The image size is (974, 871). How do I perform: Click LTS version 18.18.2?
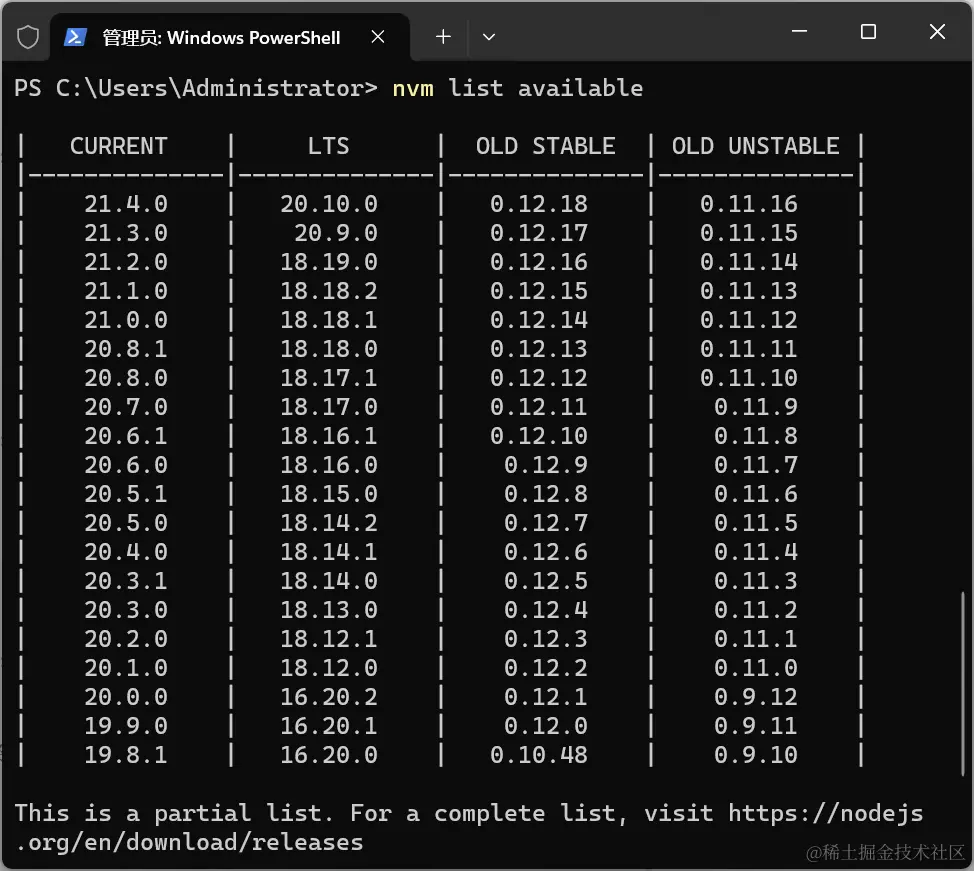pyautogui.click(x=329, y=291)
